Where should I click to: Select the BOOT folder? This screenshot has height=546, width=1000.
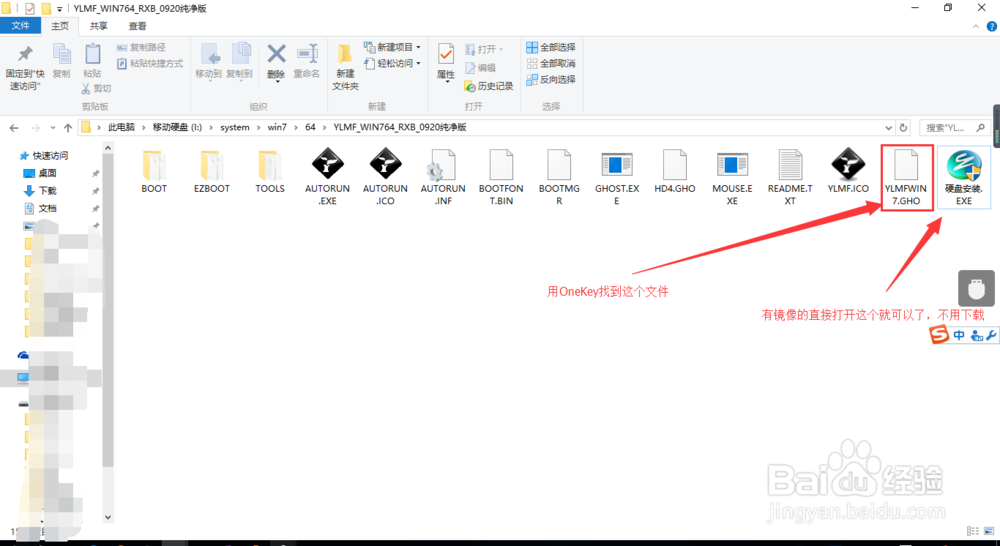click(x=154, y=172)
